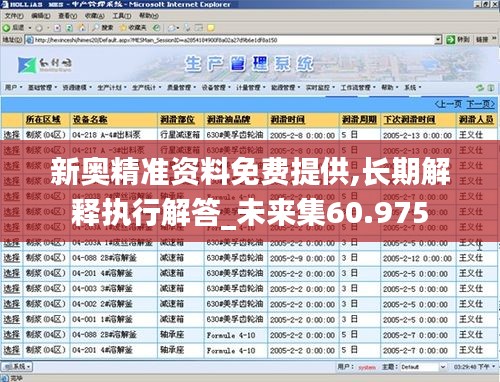Click the green Back arrow button
The width and height of the screenshot is (500, 382).
coord(6,28)
